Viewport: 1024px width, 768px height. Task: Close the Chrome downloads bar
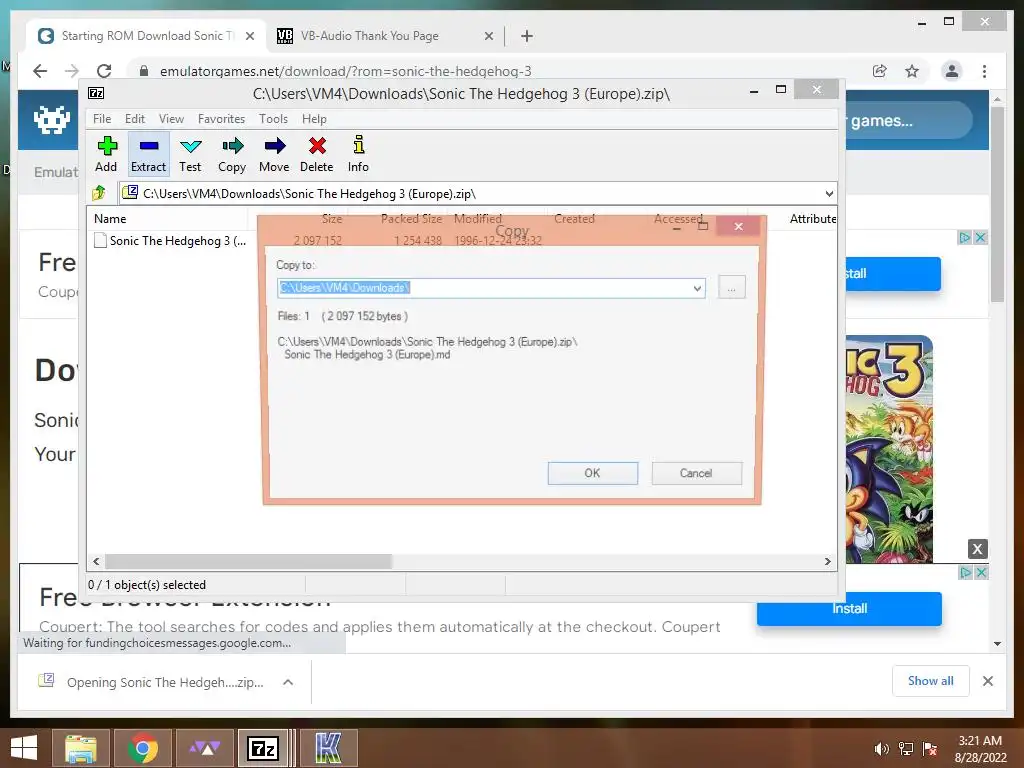[x=987, y=681]
